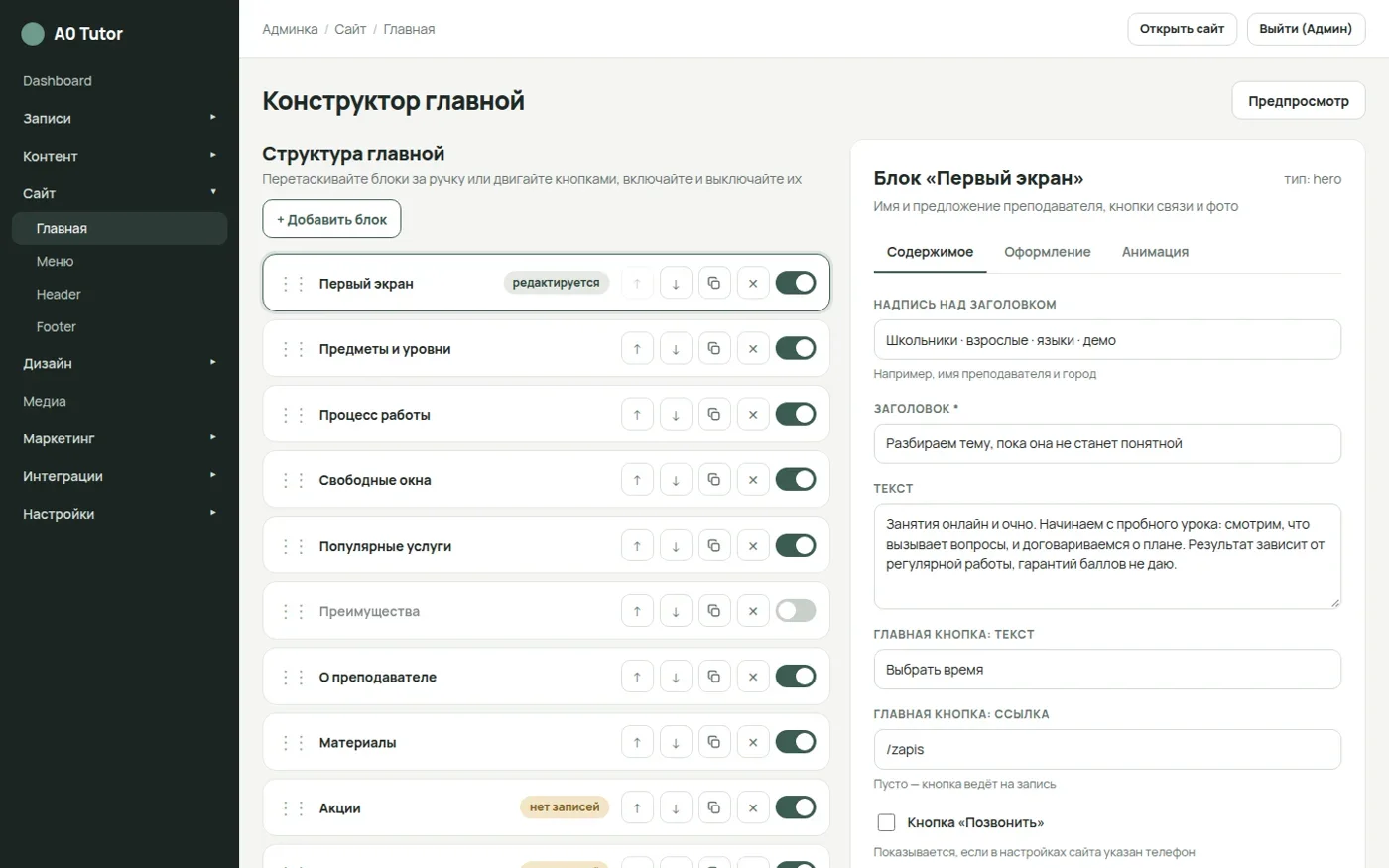The height and width of the screenshot is (868, 1389).
Task: Expand the 'Дизайн' sidebar section
Action: click(119, 363)
